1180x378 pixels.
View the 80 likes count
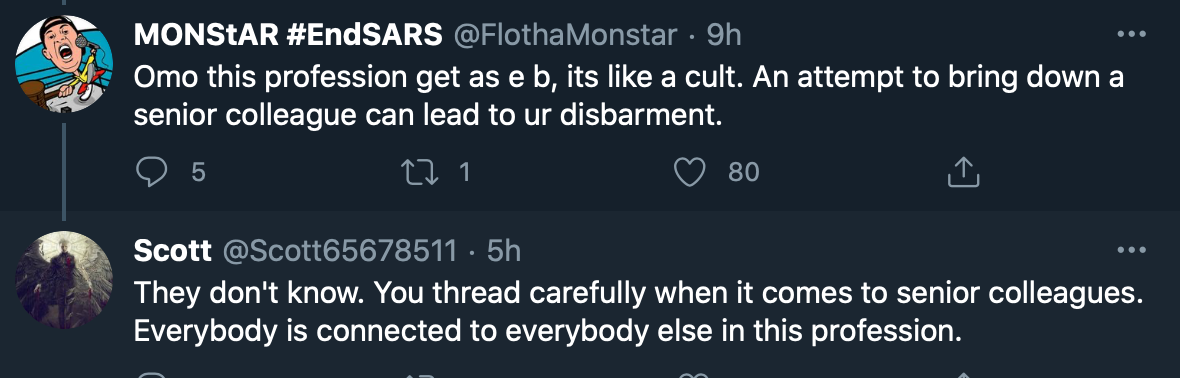(x=744, y=173)
